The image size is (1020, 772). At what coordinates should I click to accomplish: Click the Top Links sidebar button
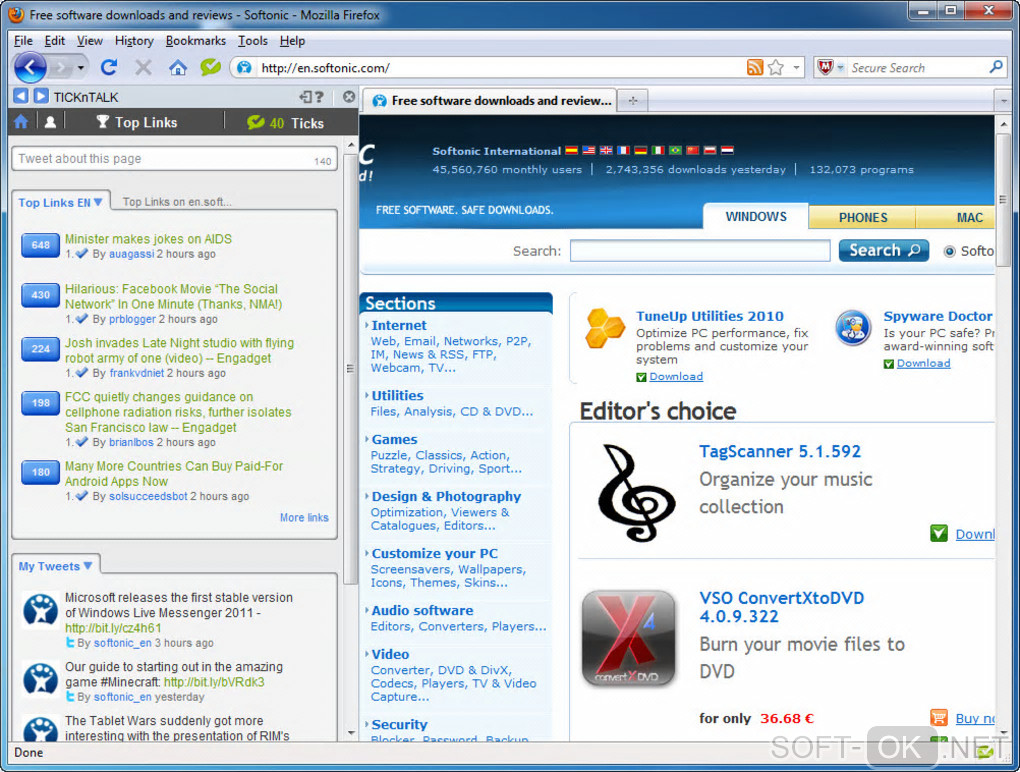(137, 122)
